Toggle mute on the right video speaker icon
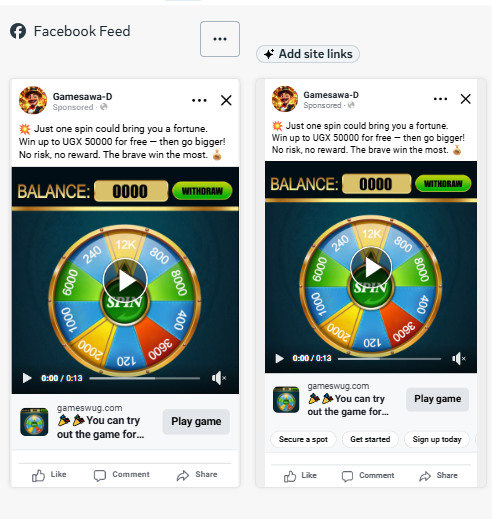The image size is (492, 519). [459, 359]
